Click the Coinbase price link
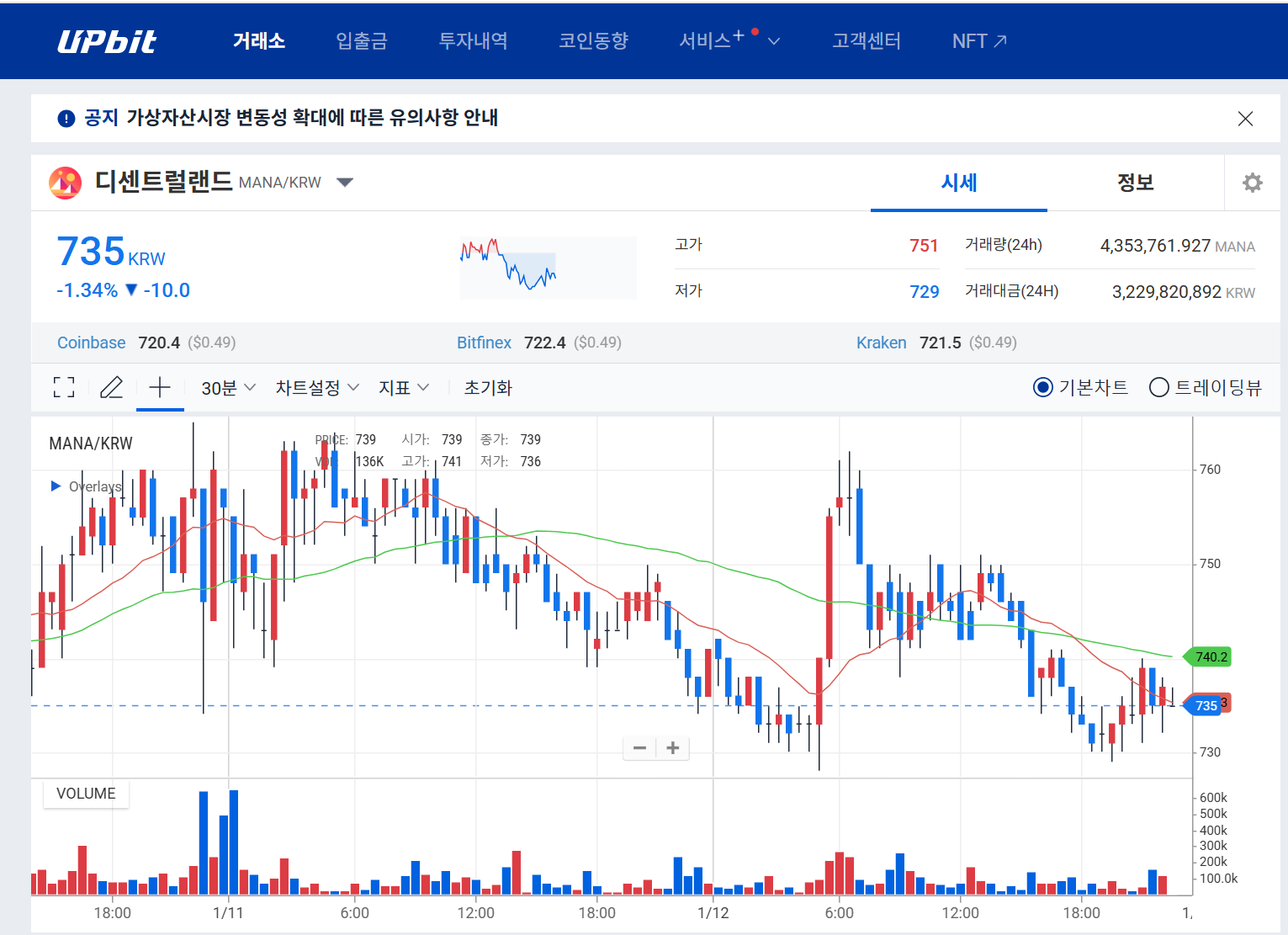The image size is (1288, 935). [91, 343]
